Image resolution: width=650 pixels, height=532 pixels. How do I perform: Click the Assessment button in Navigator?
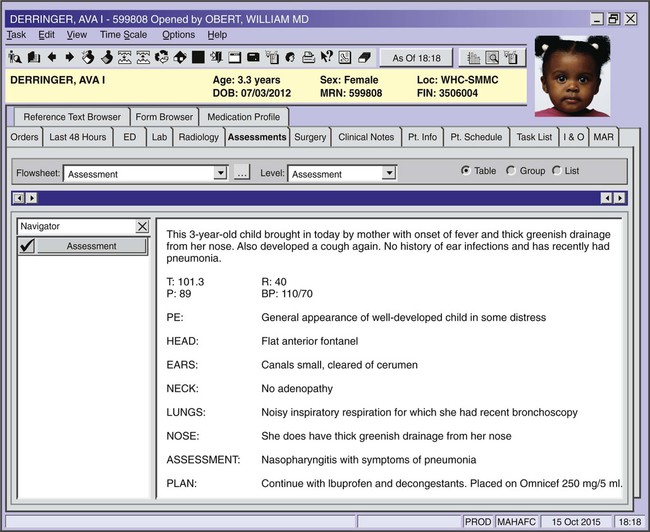[x=91, y=246]
